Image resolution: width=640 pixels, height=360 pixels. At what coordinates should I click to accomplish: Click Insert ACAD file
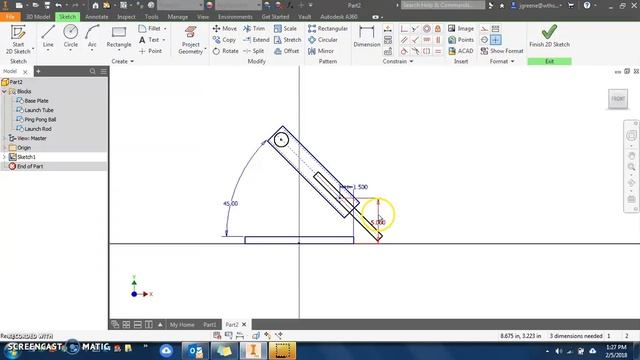(460, 51)
